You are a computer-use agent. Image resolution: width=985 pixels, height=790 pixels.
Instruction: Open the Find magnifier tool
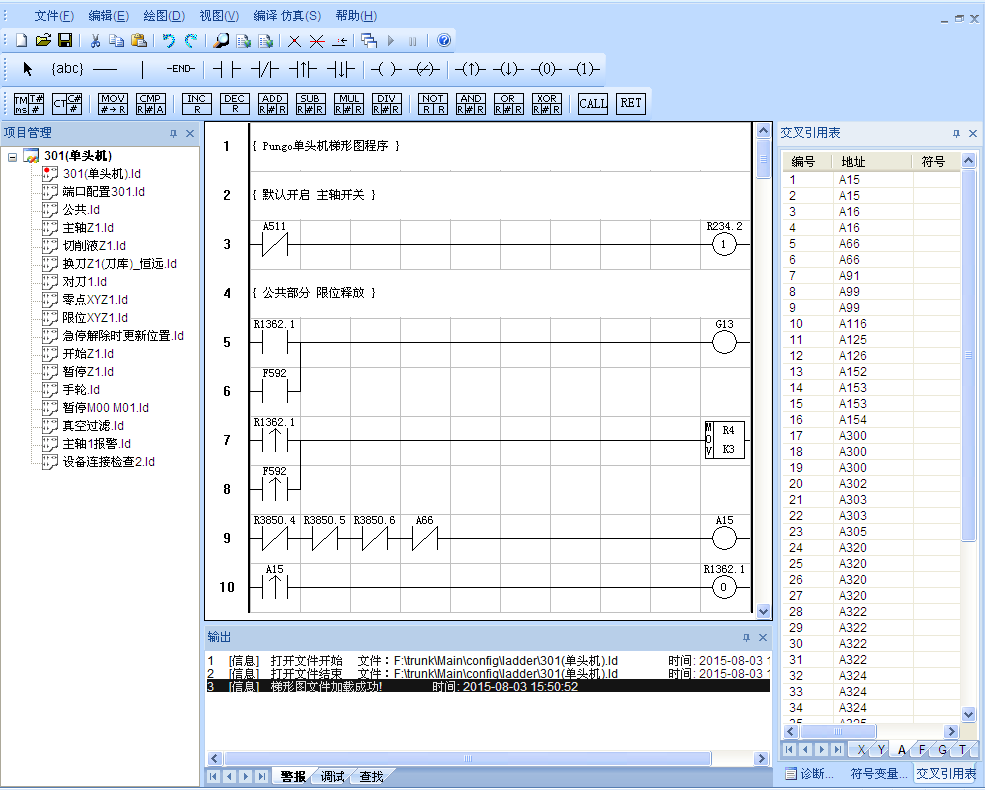point(221,41)
